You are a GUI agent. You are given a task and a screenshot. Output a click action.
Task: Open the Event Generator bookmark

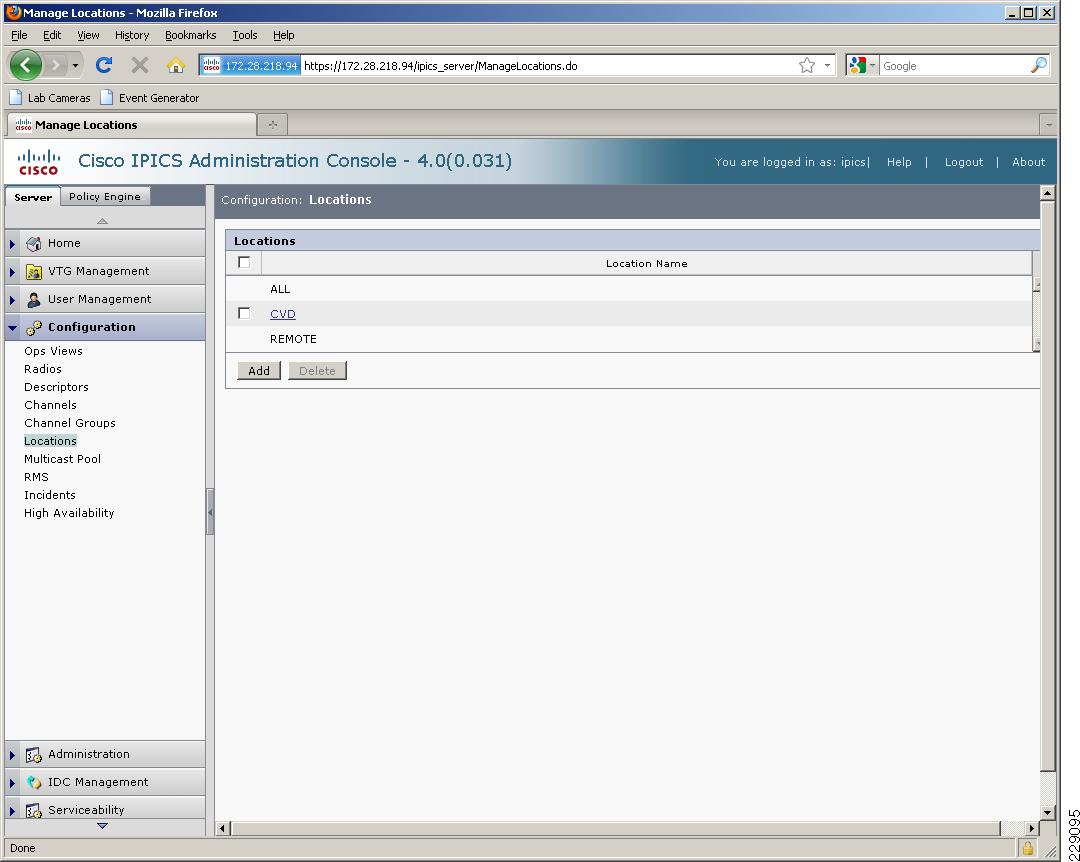[x=149, y=98]
